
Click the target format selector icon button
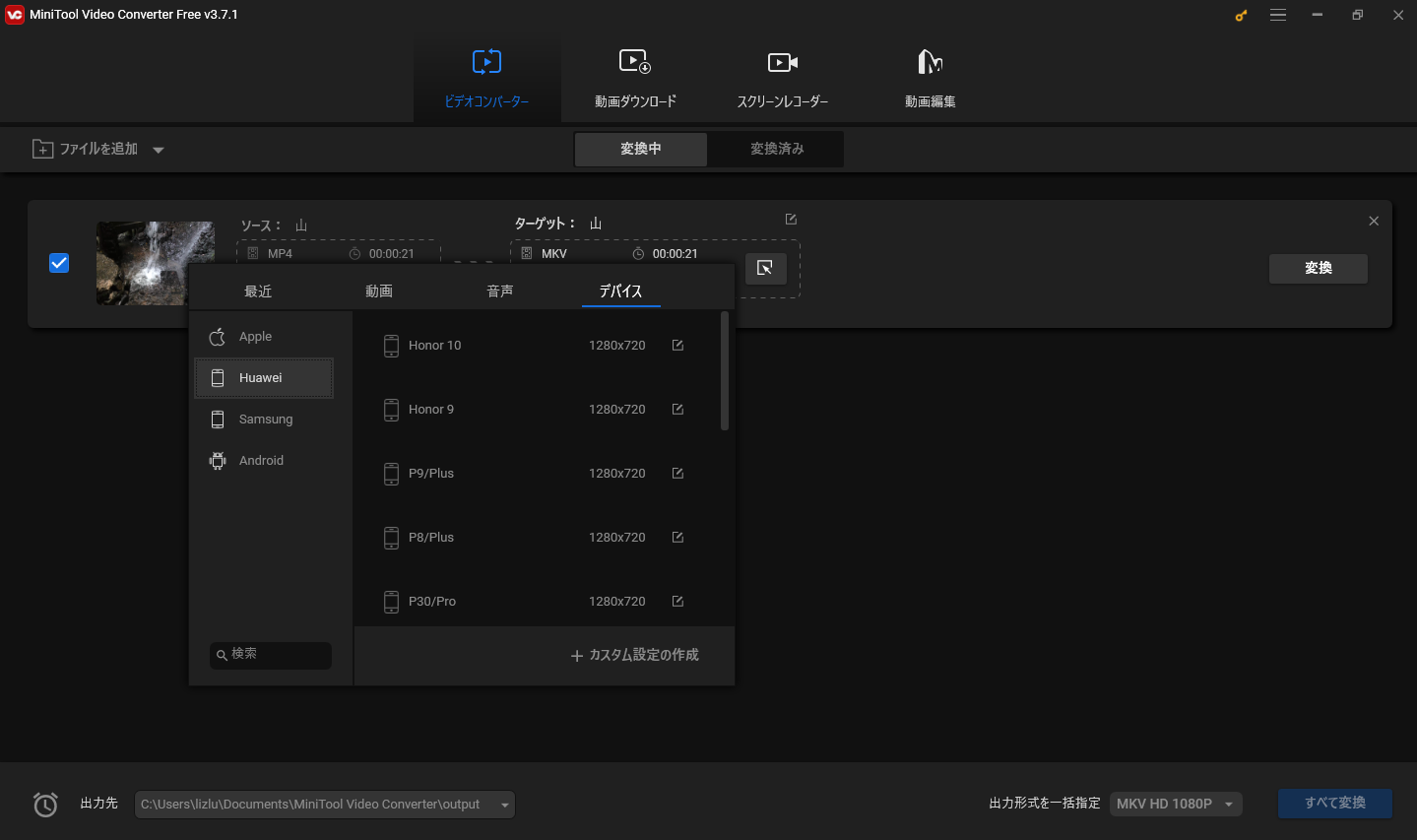pos(765,268)
